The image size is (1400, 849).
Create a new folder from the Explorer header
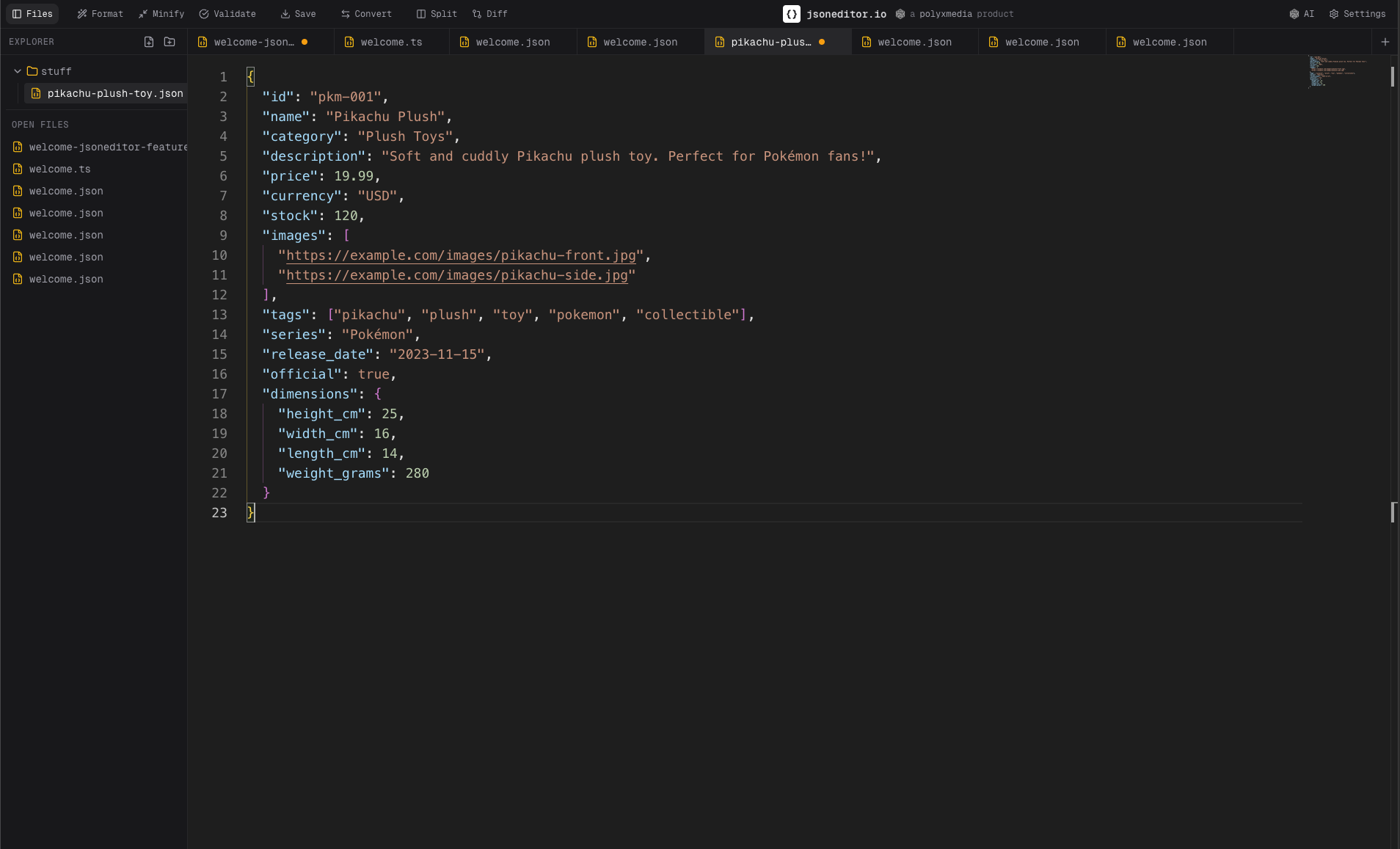tap(169, 42)
